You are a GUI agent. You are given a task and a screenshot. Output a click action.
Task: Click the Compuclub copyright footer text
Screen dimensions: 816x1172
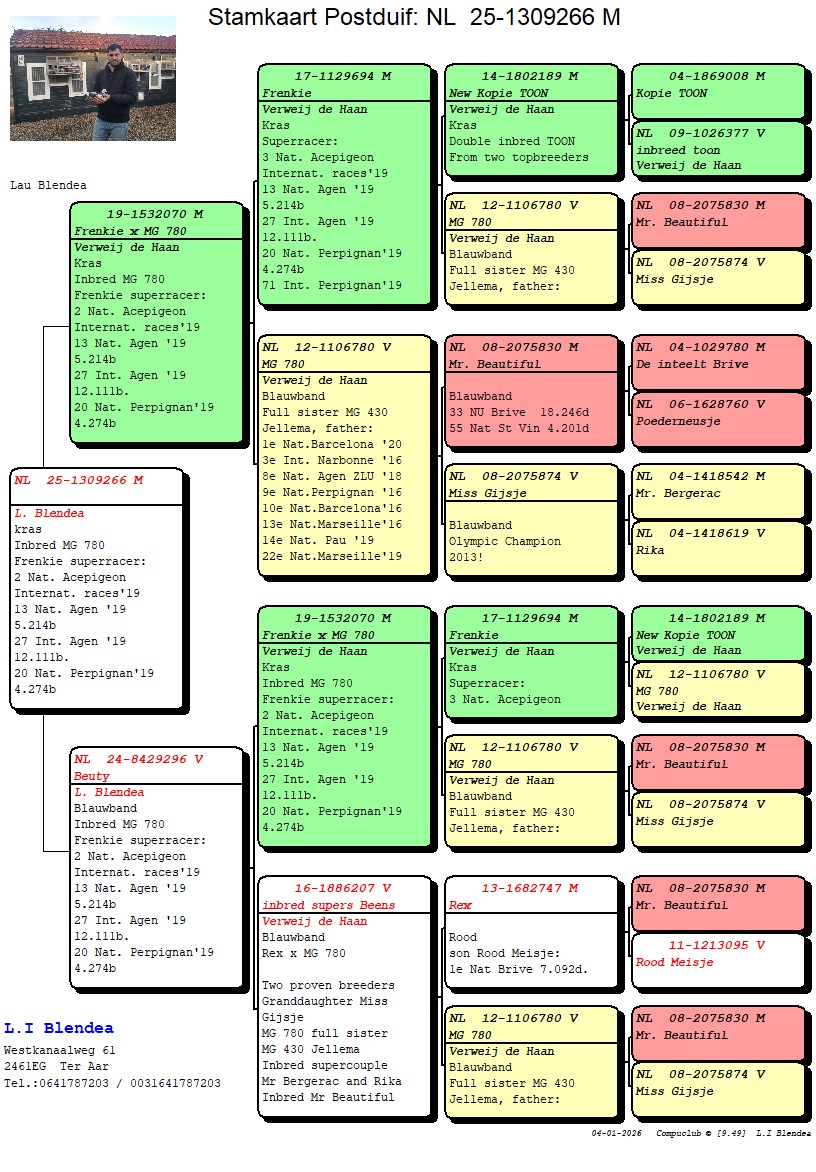click(700, 1133)
